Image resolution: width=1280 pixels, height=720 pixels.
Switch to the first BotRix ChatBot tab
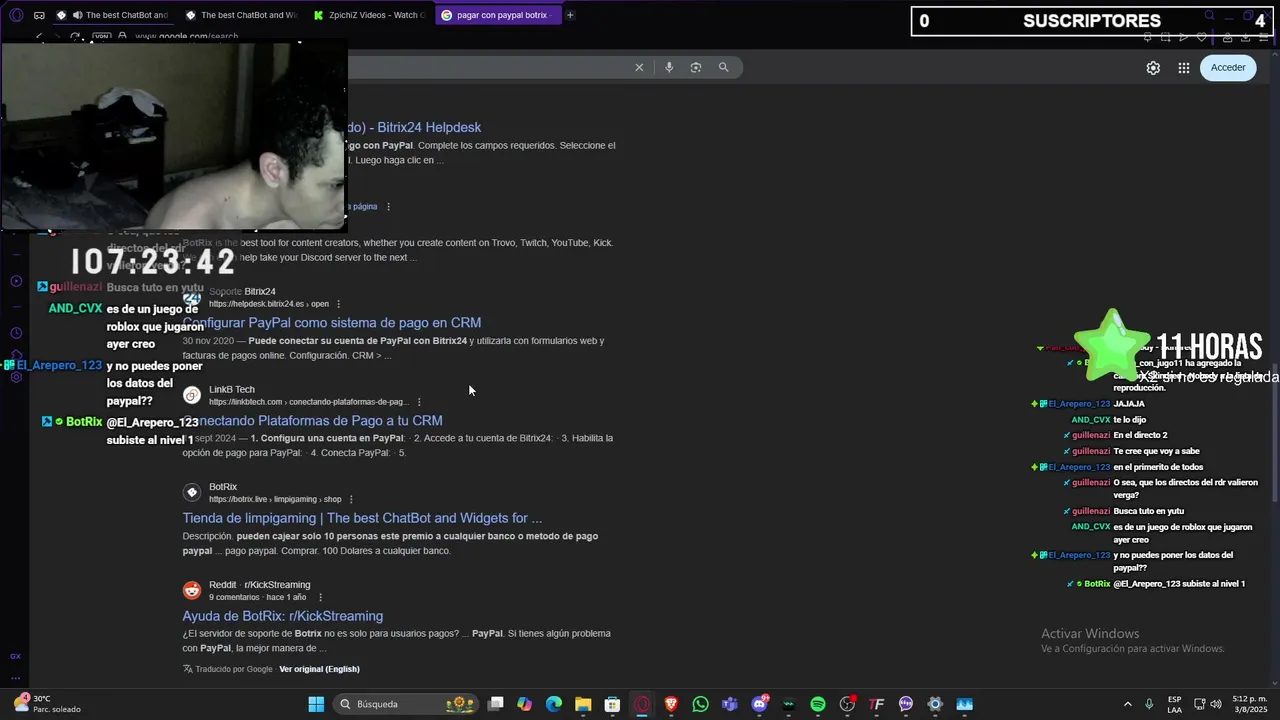pos(114,15)
